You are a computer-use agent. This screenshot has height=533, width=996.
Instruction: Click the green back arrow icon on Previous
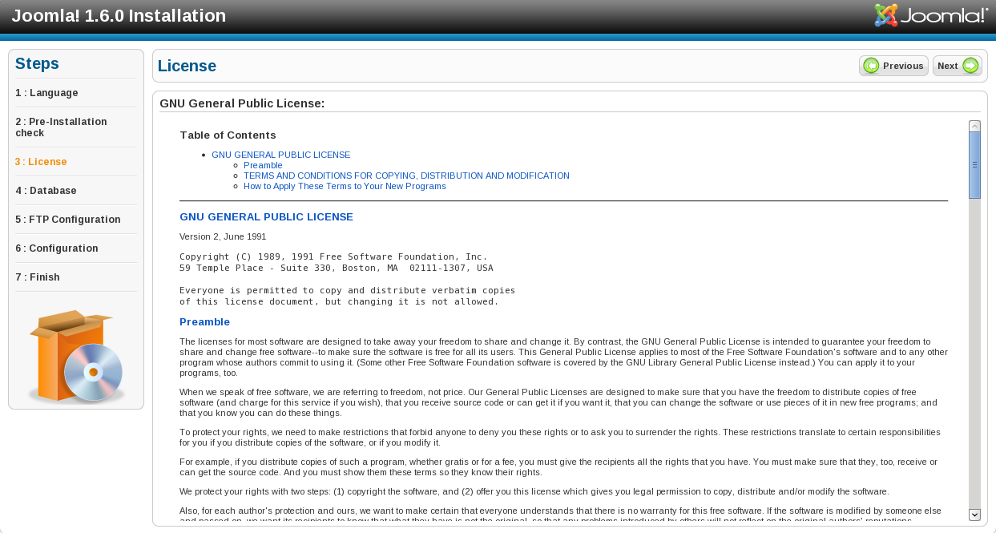(872, 65)
